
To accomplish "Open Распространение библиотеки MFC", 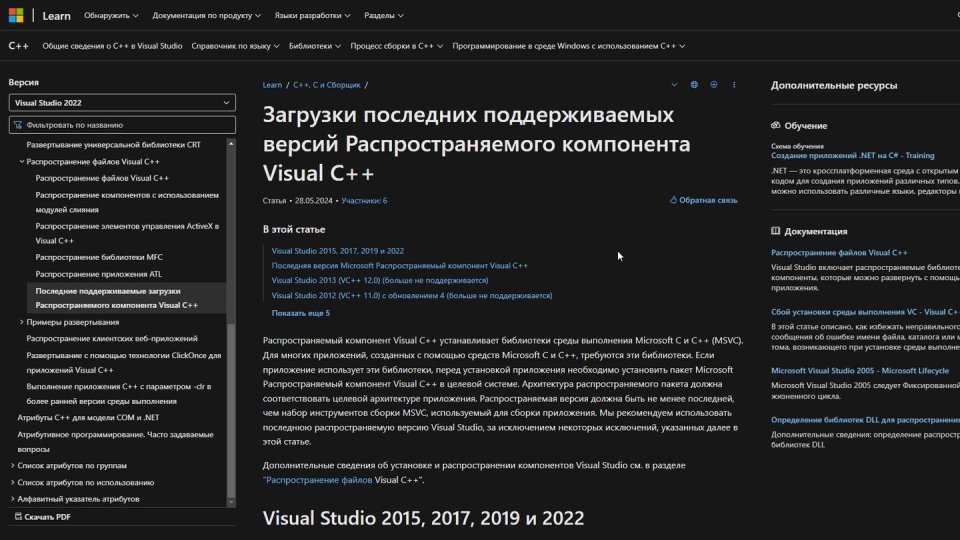I will (99, 257).
